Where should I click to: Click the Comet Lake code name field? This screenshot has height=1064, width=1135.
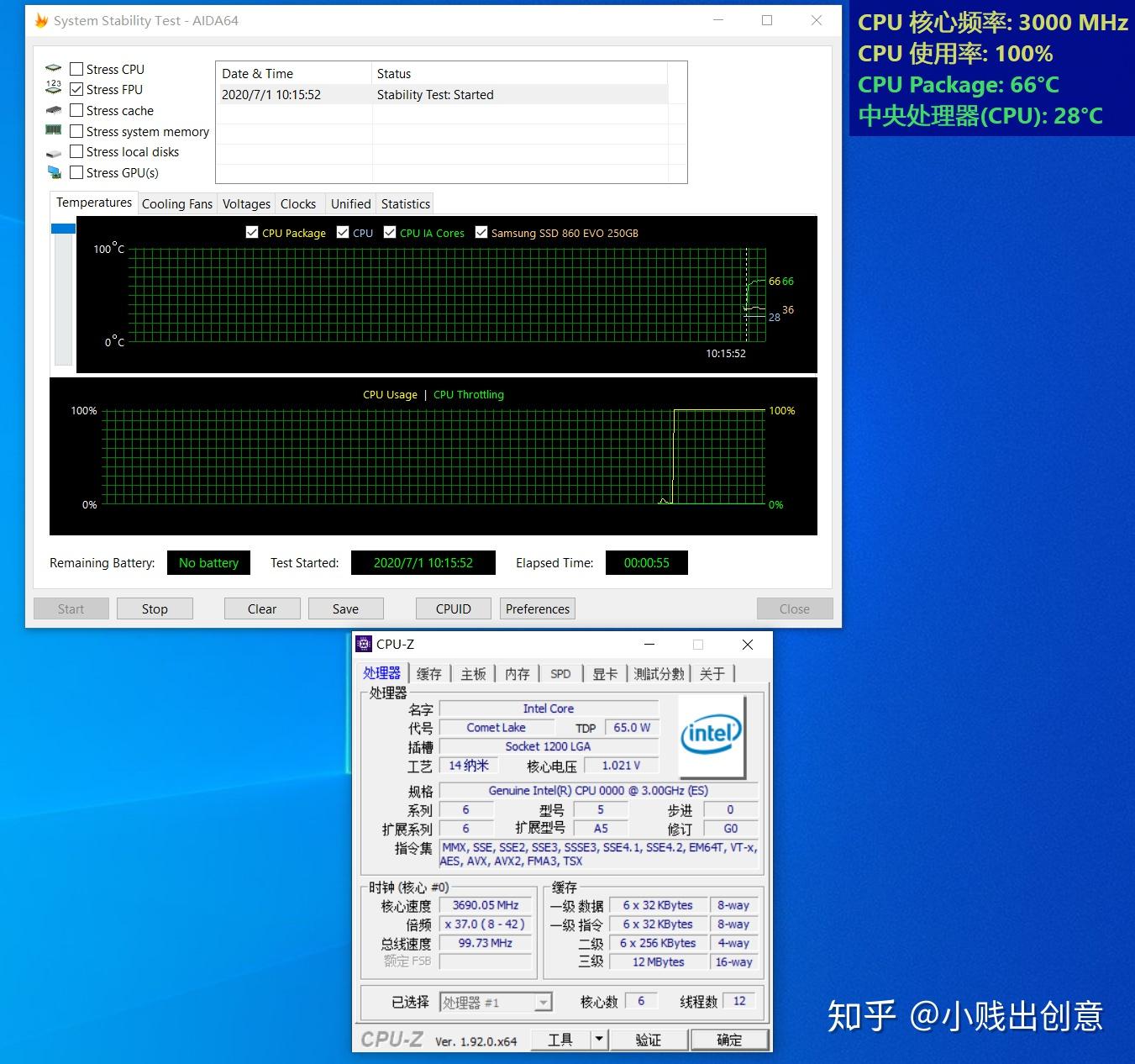(497, 728)
